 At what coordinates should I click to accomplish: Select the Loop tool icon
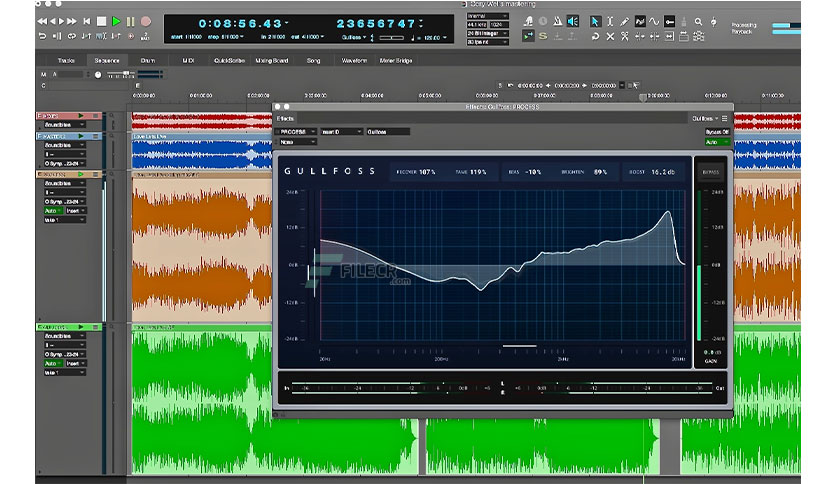click(595, 36)
